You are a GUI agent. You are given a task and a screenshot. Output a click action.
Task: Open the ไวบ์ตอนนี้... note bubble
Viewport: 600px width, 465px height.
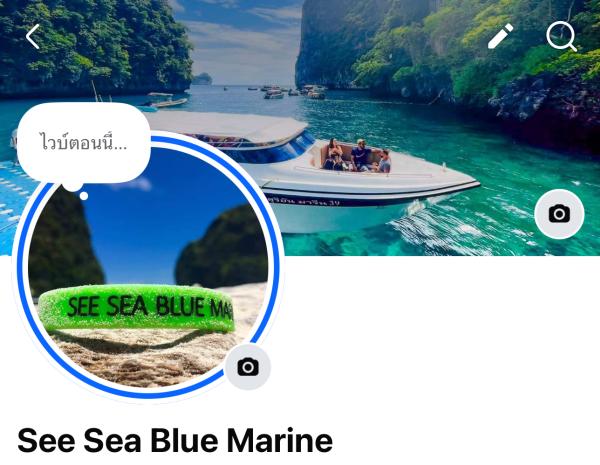tap(84, 143)
